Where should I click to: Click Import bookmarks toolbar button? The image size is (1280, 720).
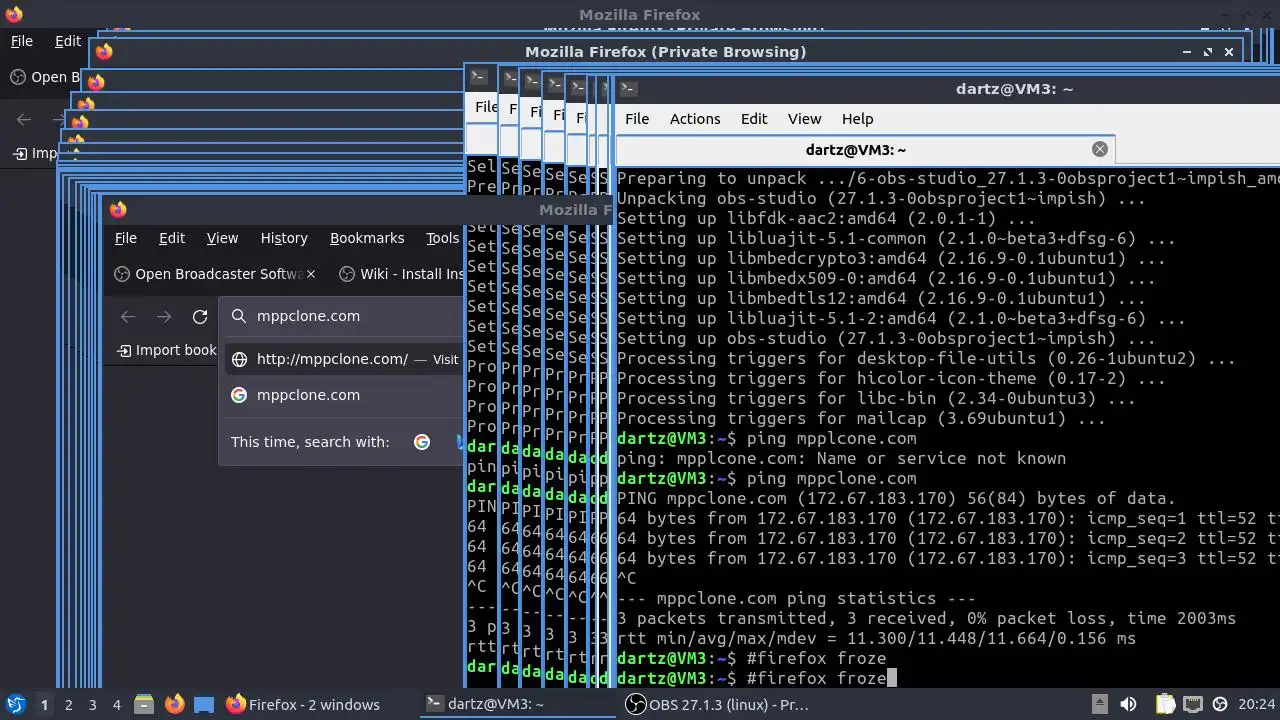(x=167, y=350)
